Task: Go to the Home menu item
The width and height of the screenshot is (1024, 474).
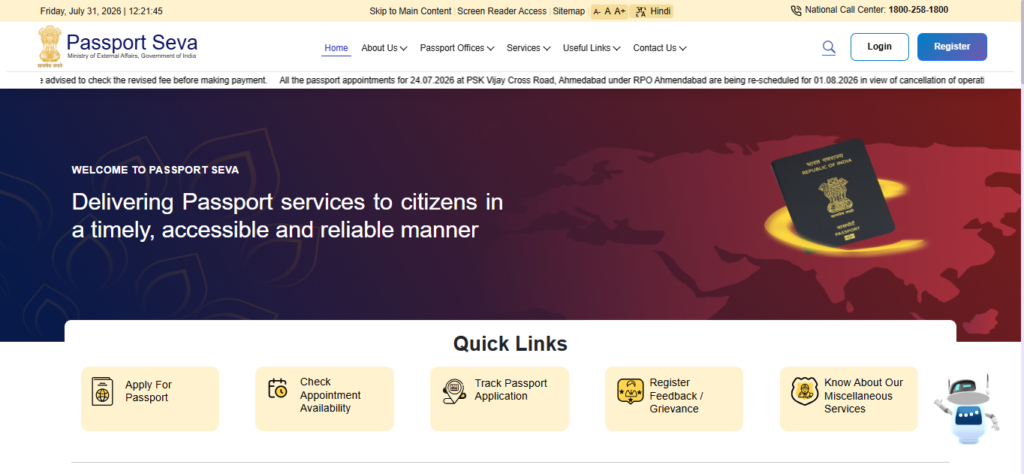Action: point(336,48)
